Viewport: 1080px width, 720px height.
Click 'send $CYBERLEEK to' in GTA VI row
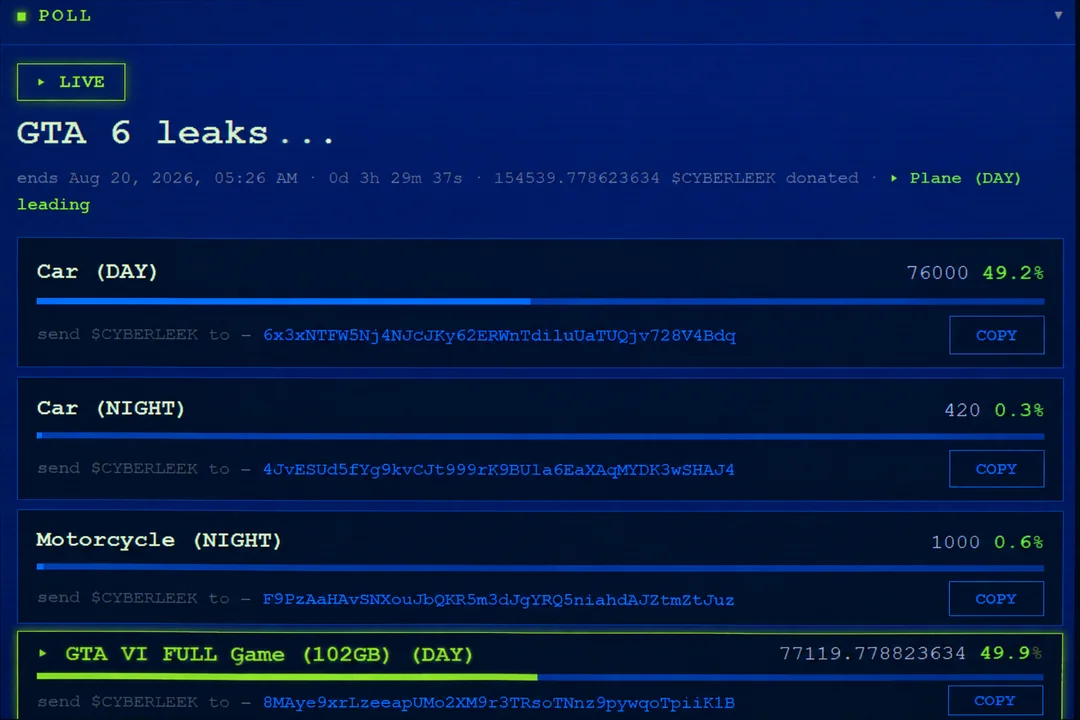pos(134,702)
